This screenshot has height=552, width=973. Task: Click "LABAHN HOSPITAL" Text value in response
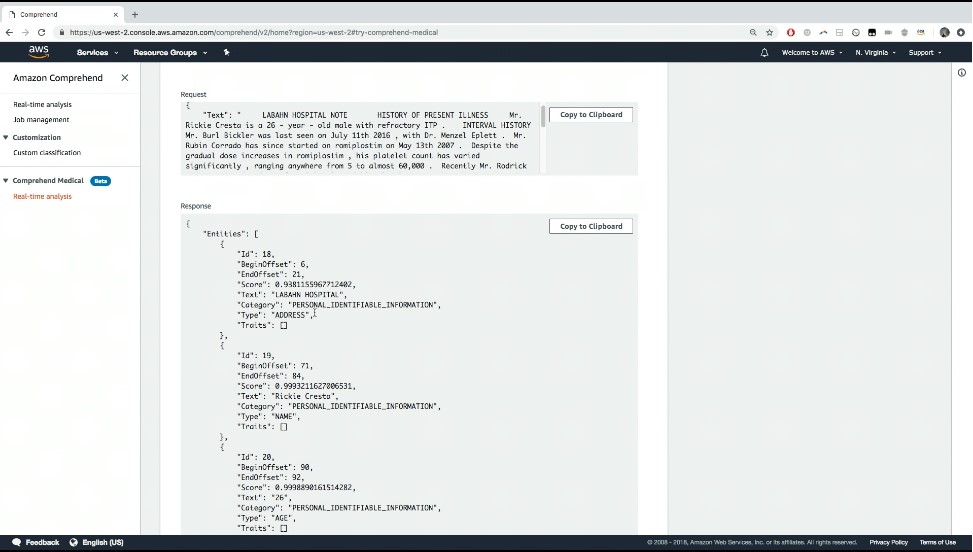pos(307,295)
